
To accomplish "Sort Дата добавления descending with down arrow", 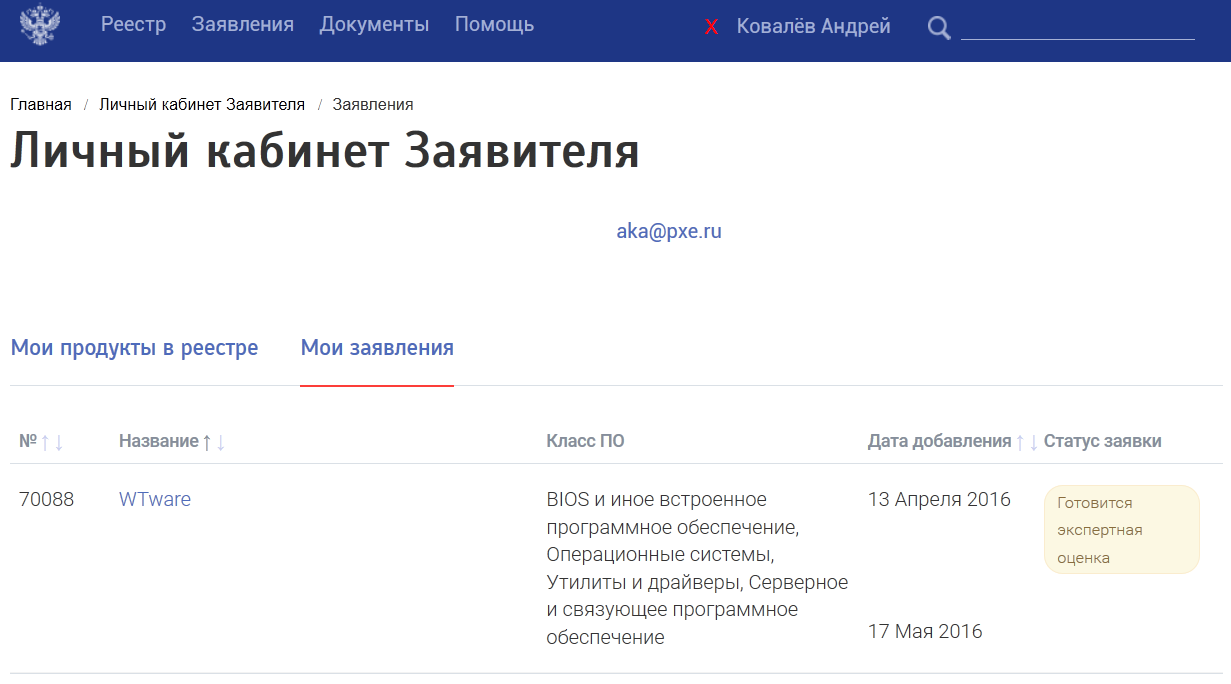I will click(x=1033, y=442).
